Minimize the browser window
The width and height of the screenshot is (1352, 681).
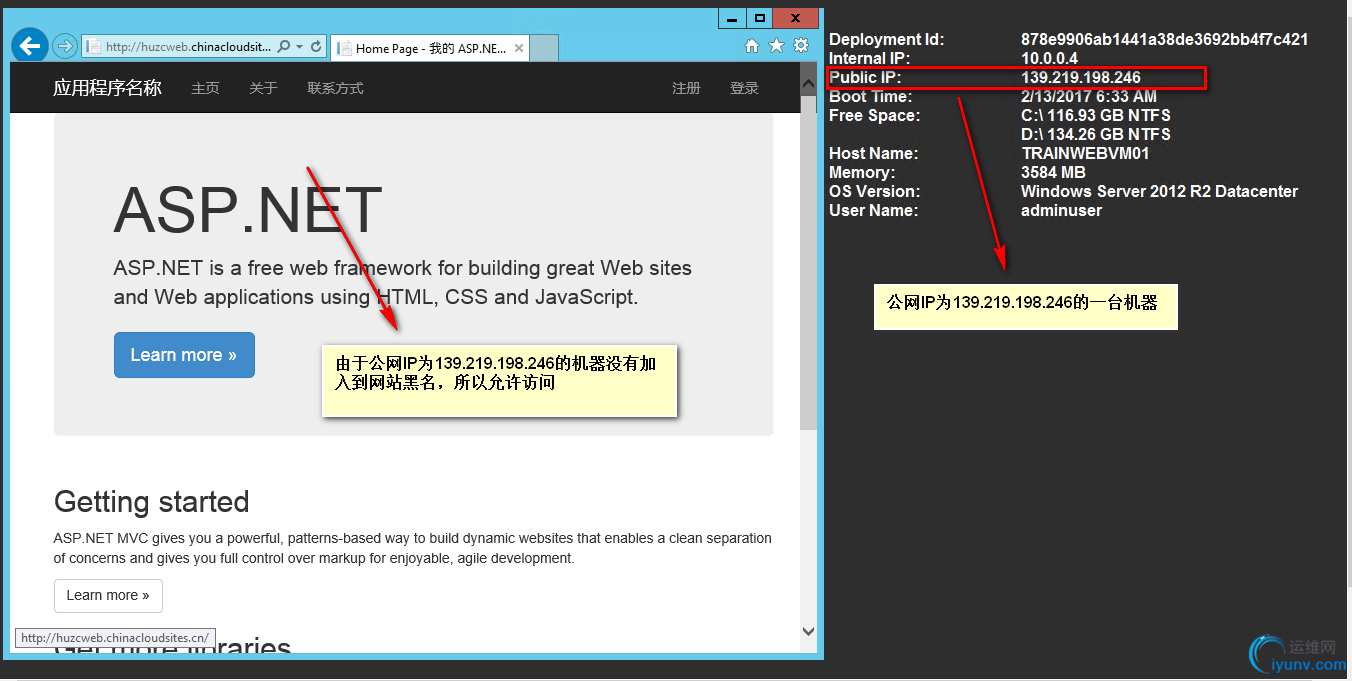pos(732,18)
